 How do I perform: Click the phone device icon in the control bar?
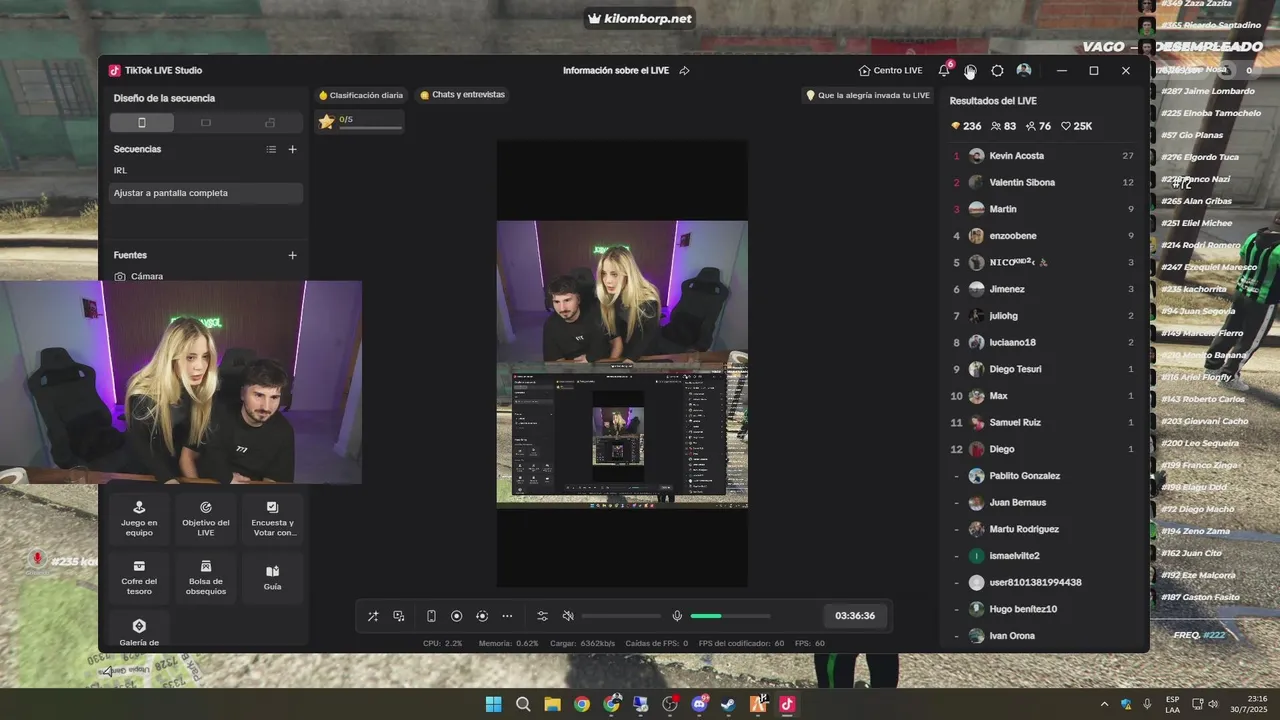(431, 616)
